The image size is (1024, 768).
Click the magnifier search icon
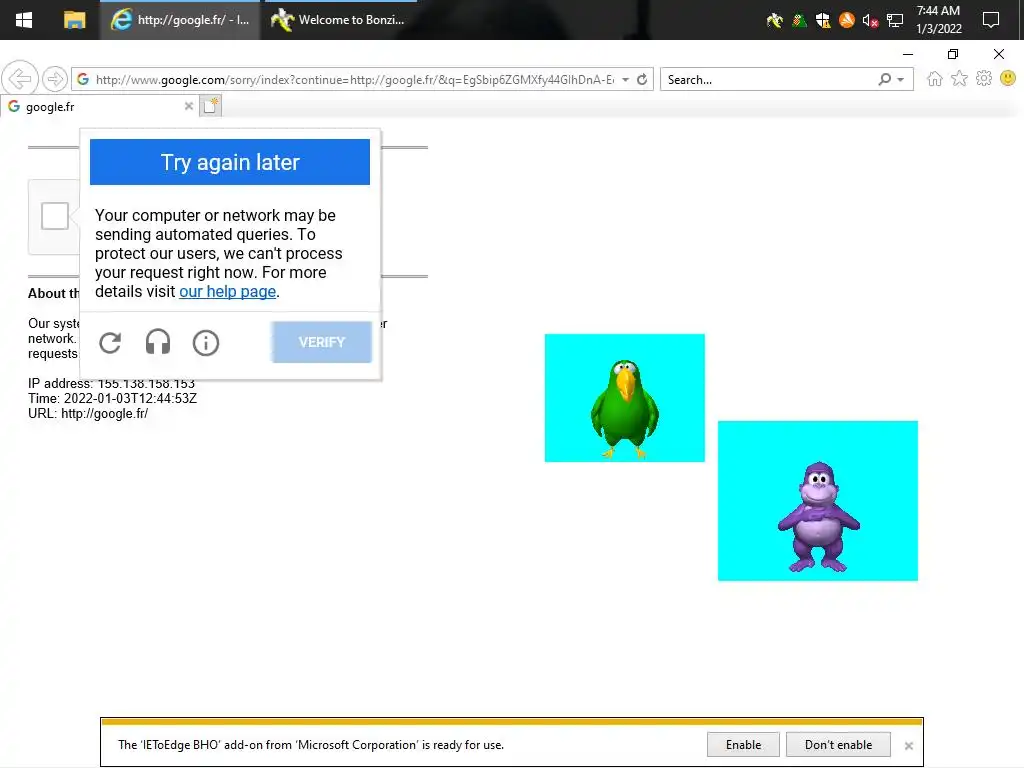click(x=884, y=80)
